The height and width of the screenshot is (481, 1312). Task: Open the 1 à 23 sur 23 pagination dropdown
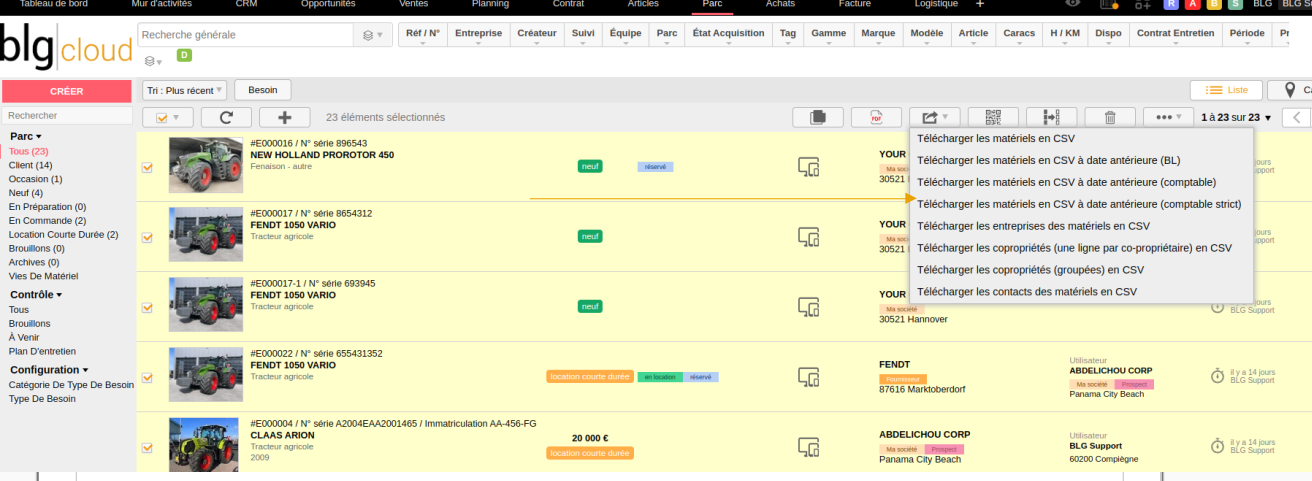[x=1236, y=117]
